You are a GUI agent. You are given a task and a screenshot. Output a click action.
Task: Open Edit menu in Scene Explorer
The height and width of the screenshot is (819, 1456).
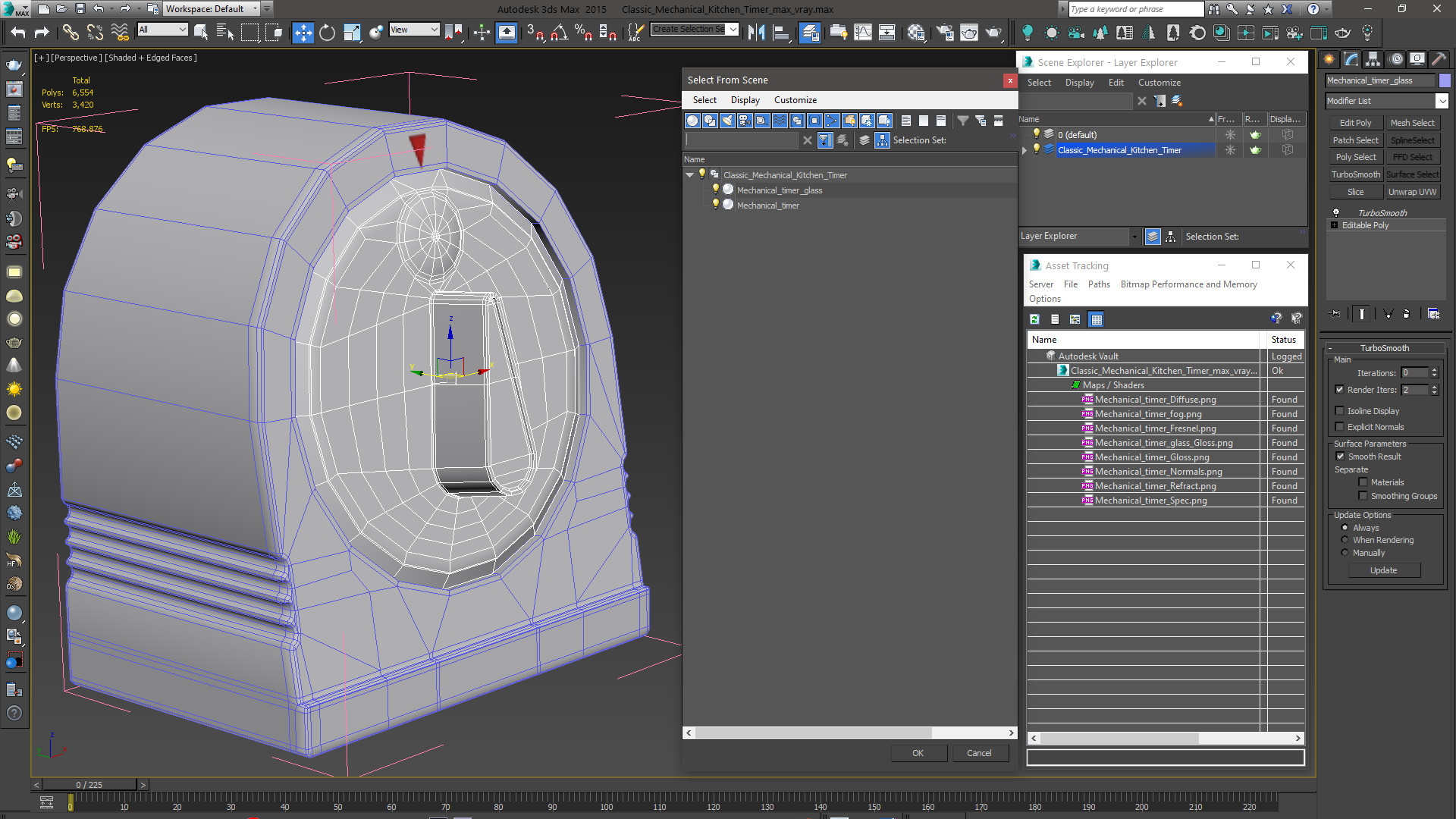pyautogui.click(x=1116, y=83)
